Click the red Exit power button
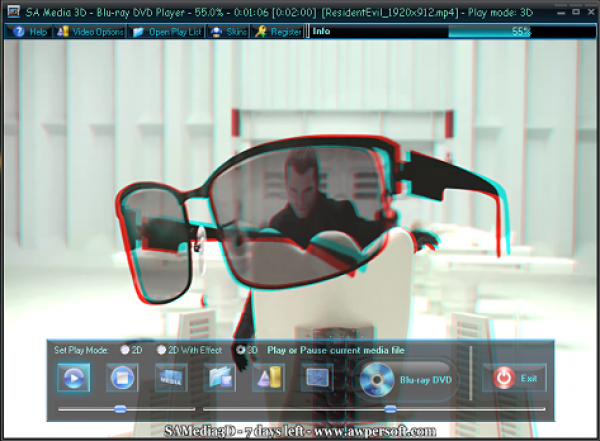600x441 pixels. 514,378
